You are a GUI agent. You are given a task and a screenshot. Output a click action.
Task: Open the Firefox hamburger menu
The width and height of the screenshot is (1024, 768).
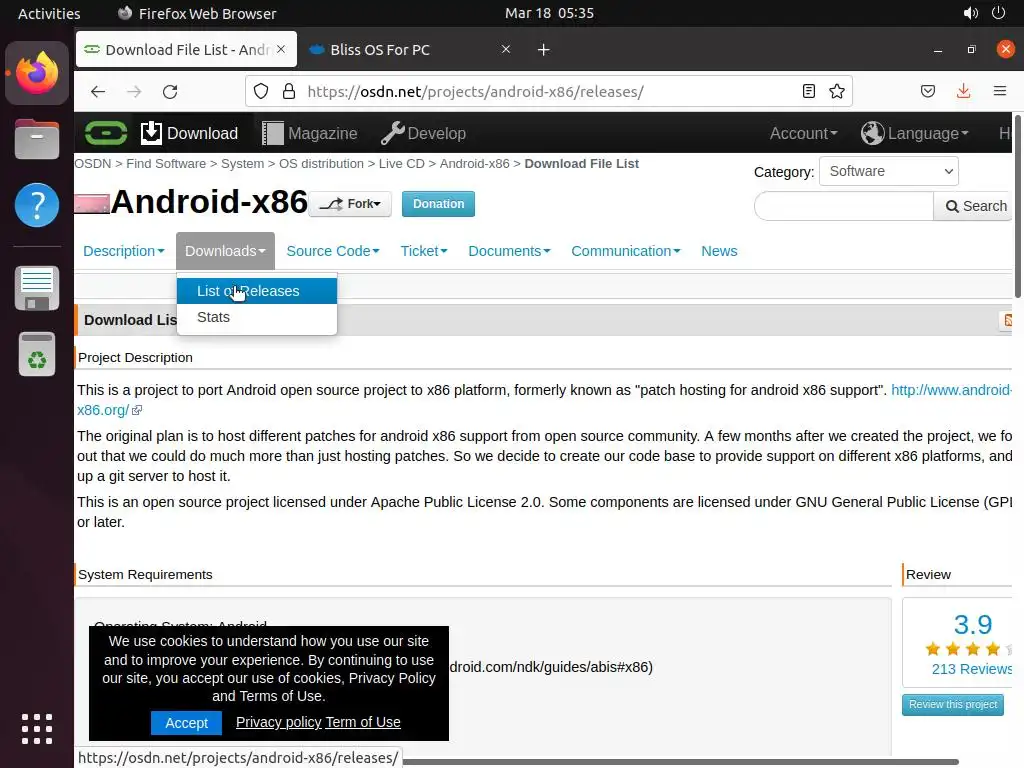point(999,91)
